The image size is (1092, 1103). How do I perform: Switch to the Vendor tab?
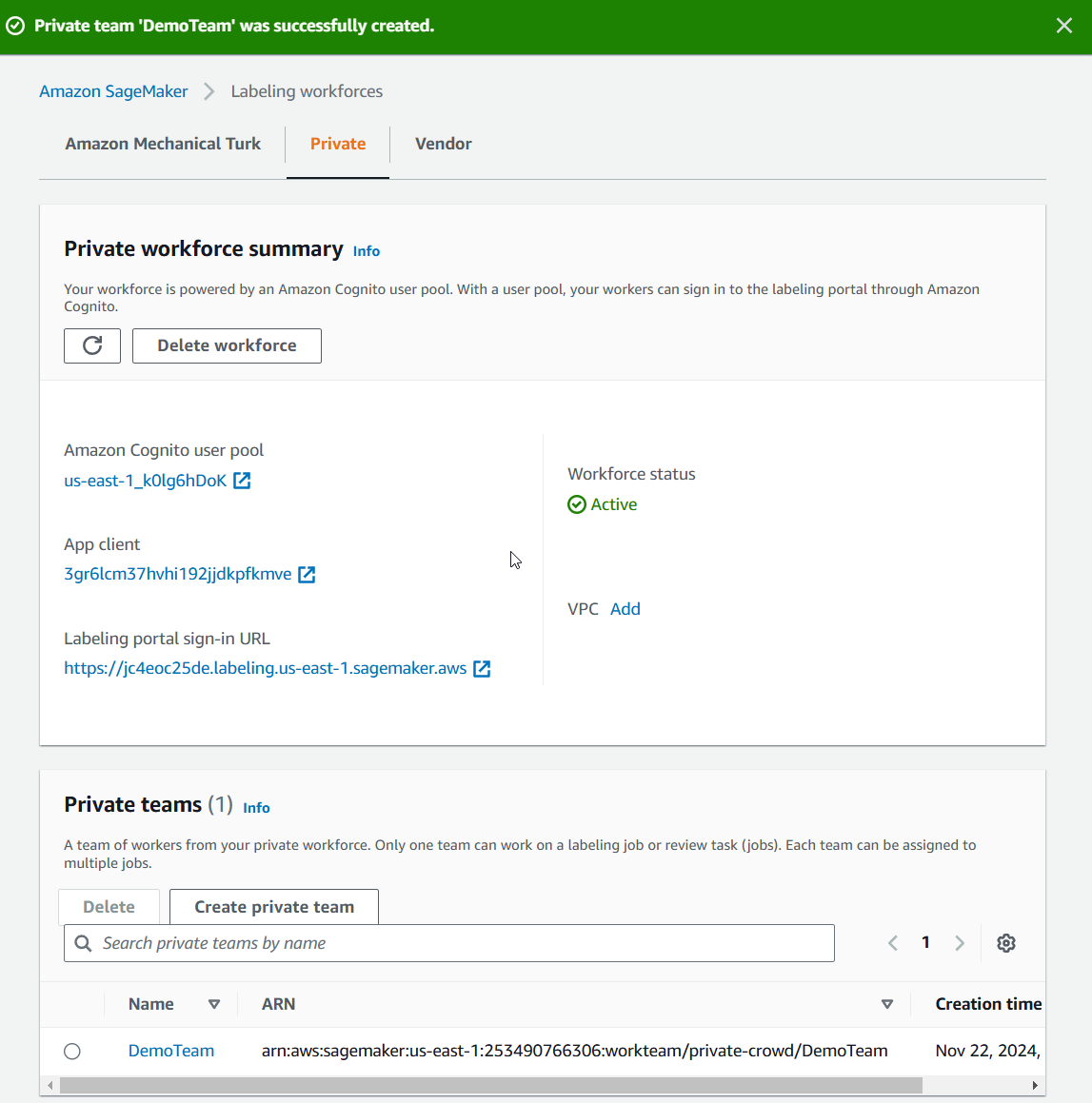(444, 144)
